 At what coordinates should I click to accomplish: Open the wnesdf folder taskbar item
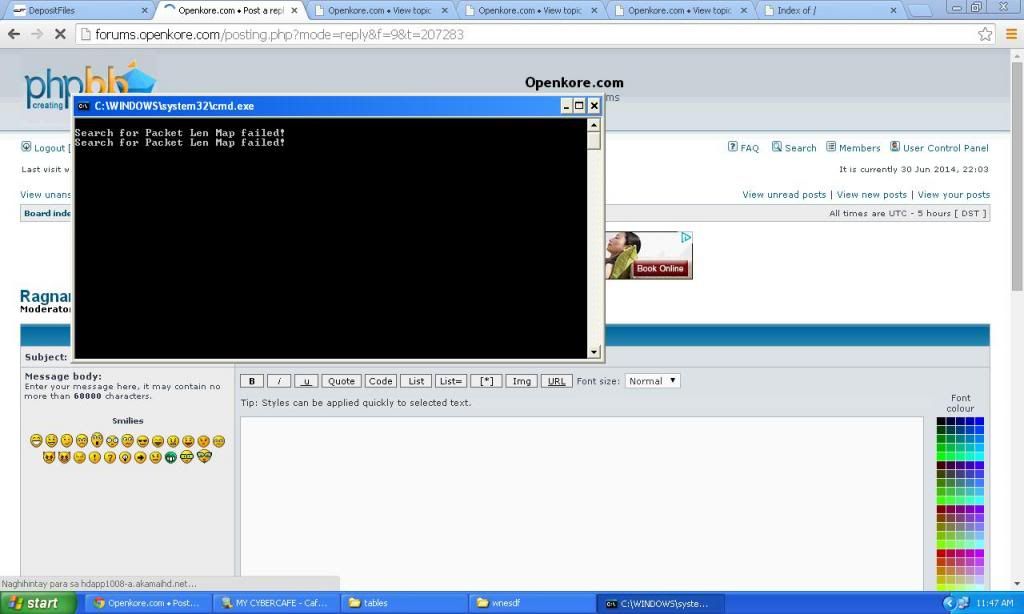pyautogui.click(x=532, y=603)
